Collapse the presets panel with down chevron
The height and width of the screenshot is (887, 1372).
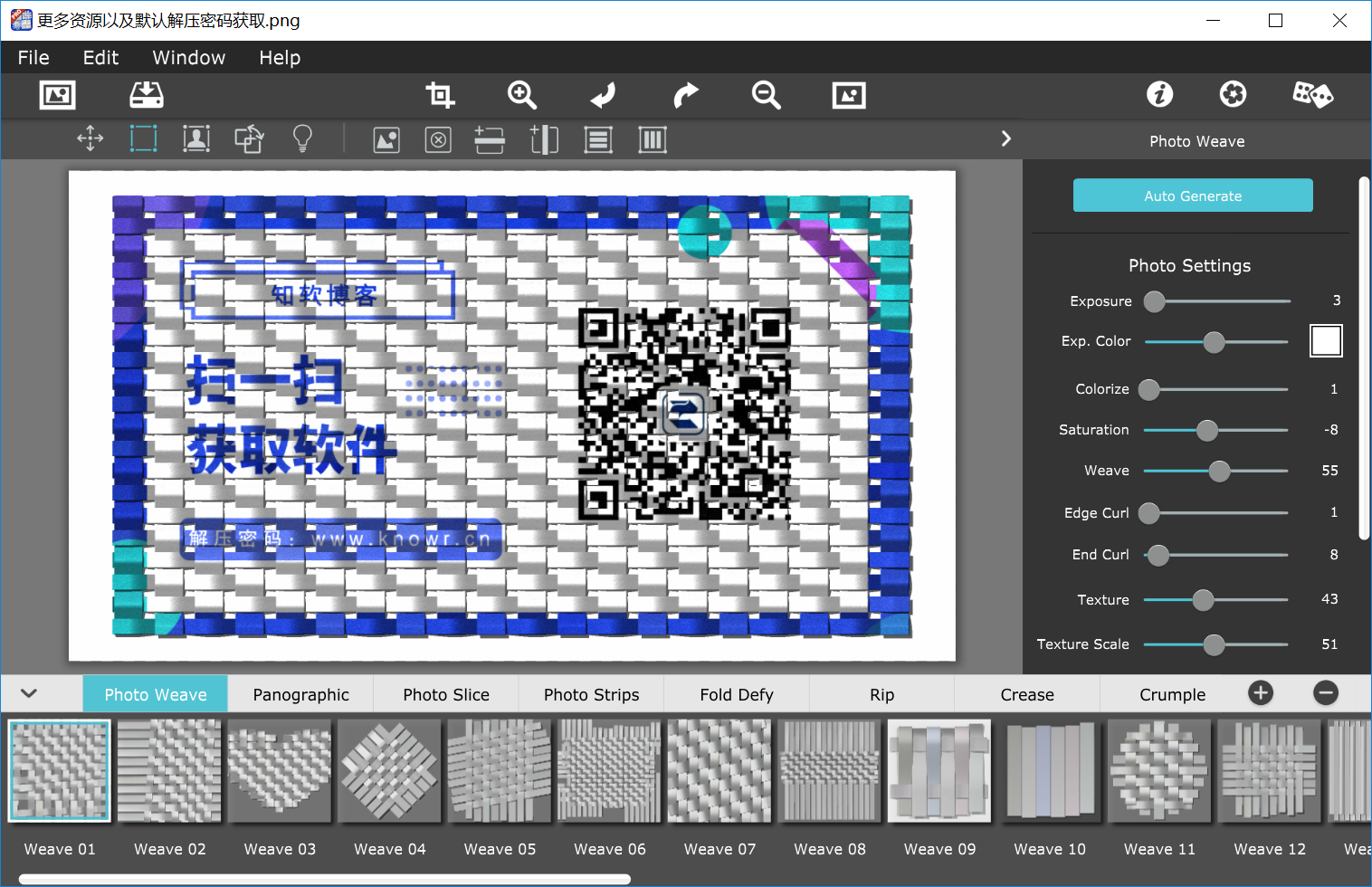29,693
